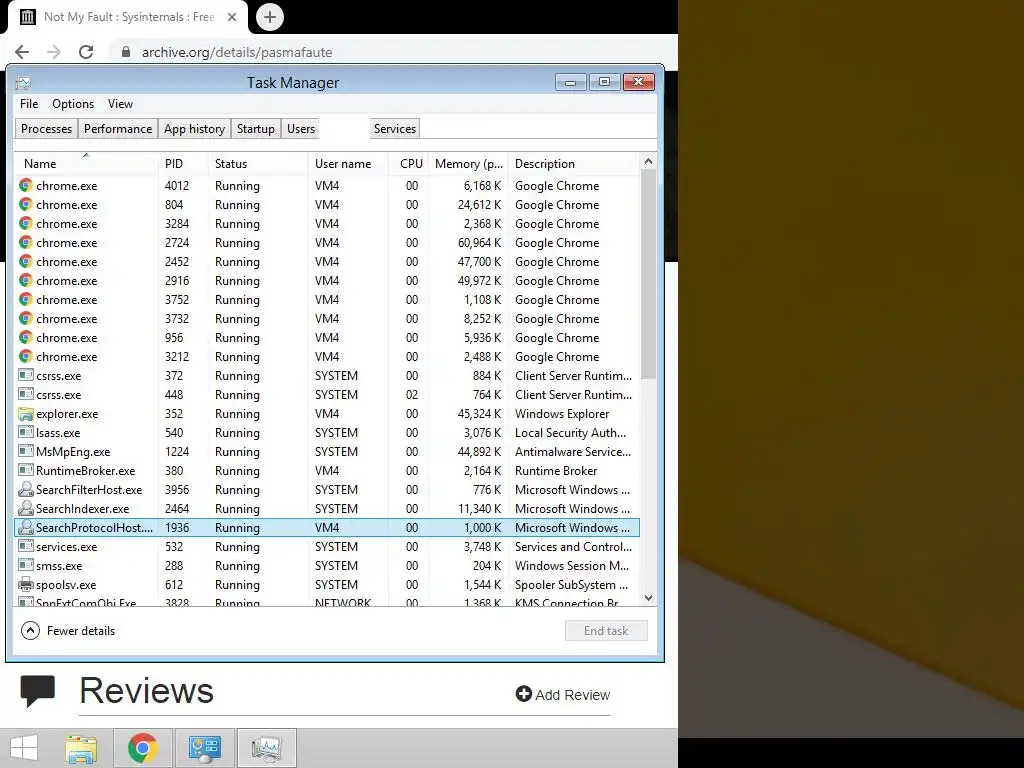Reload the archive.org page
The width and height of the screenshot is (1024, 768).
click(x=86, y=52)
